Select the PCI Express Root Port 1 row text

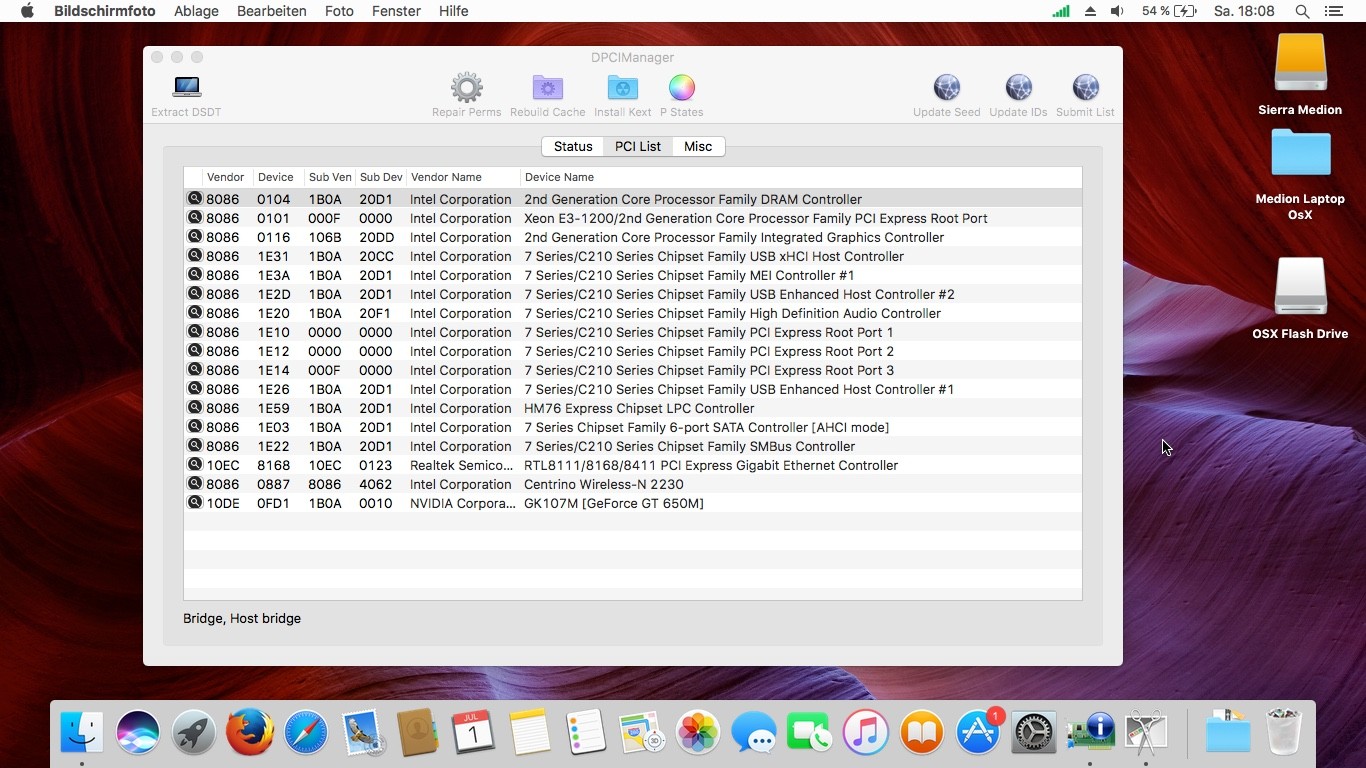point(709,332)
